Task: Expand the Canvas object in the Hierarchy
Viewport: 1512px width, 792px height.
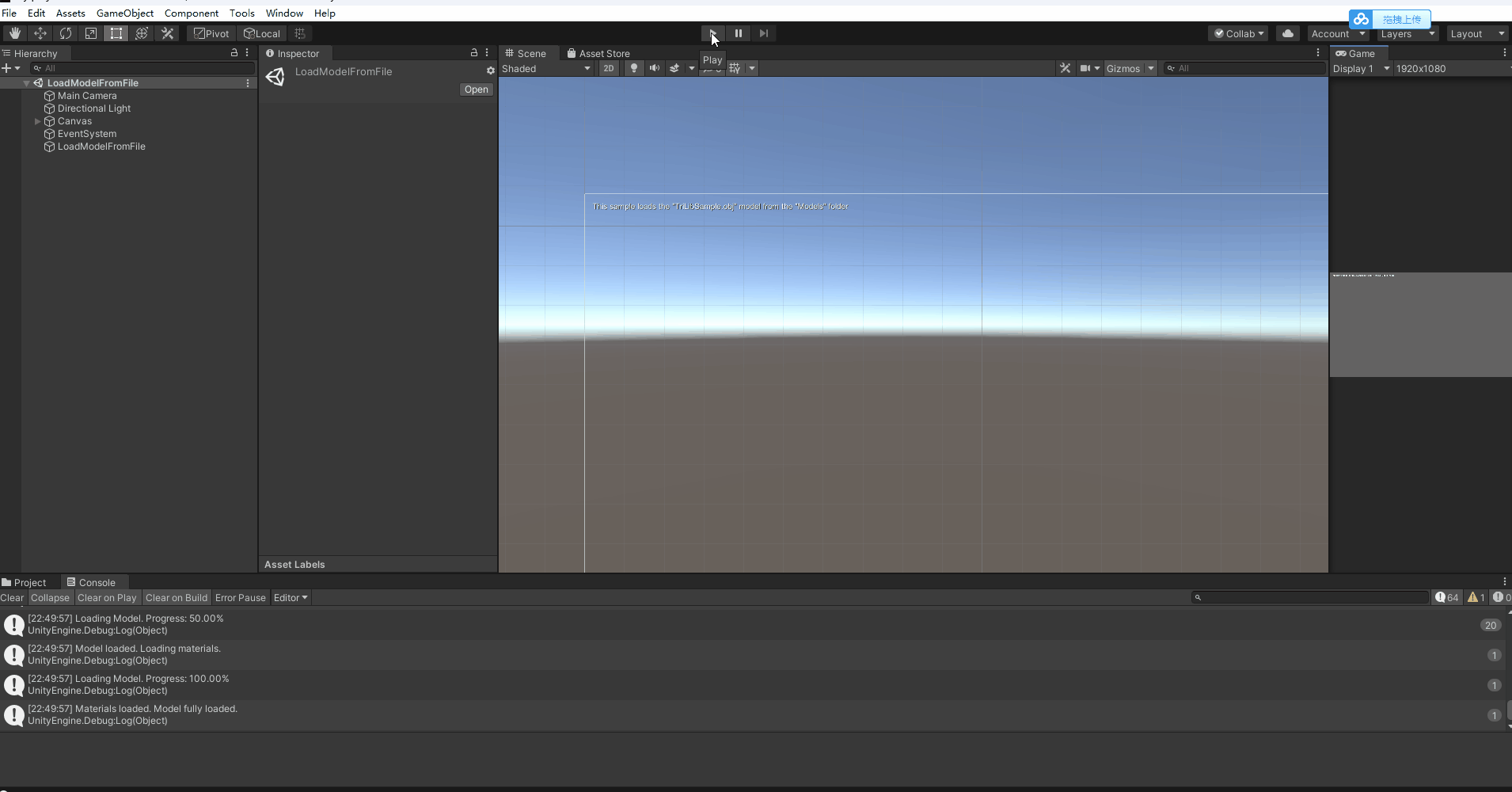Action: pos(37,121)
